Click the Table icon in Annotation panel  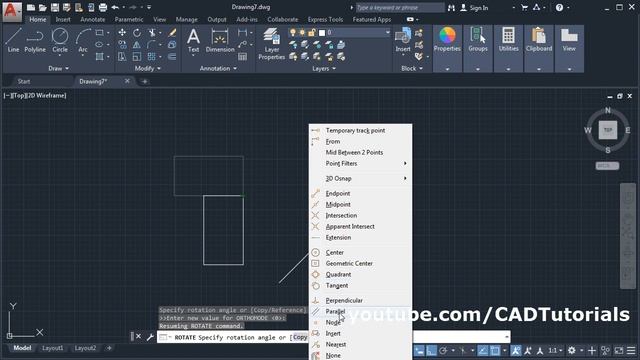coord(242,56)
